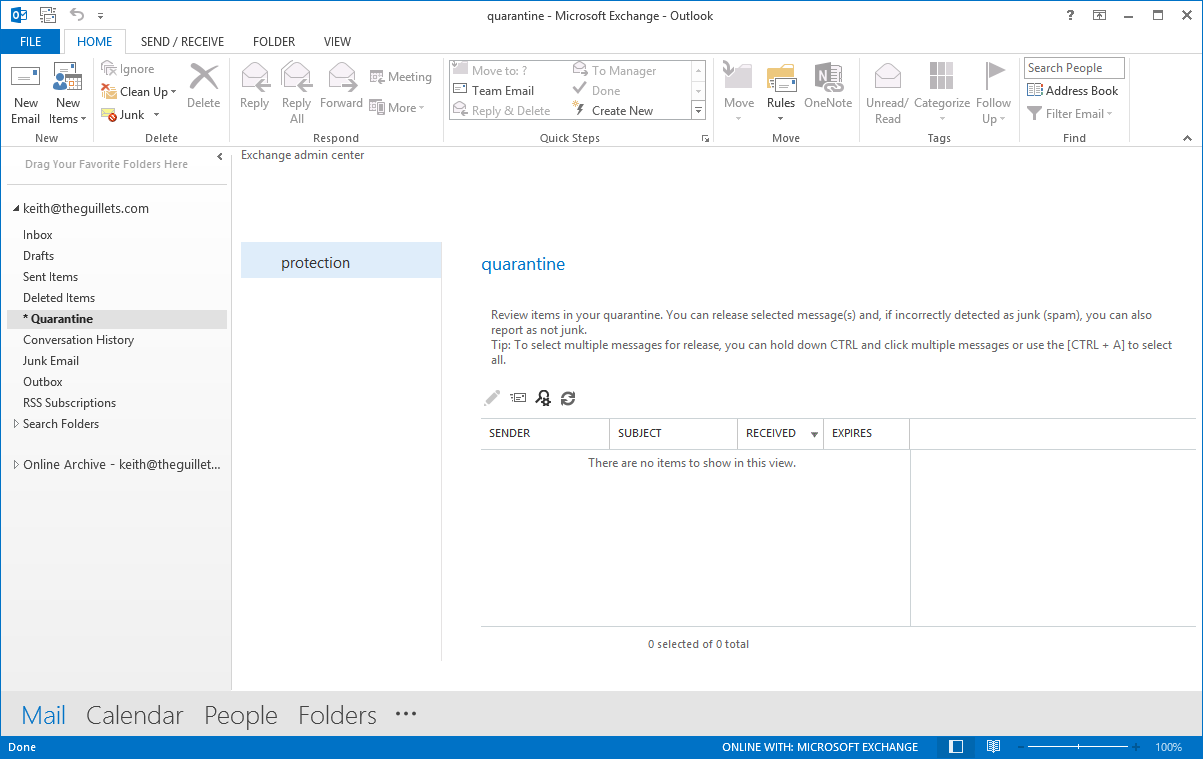
Task: Toggle Reading pane view in status bar
Action: coord(955,746)
